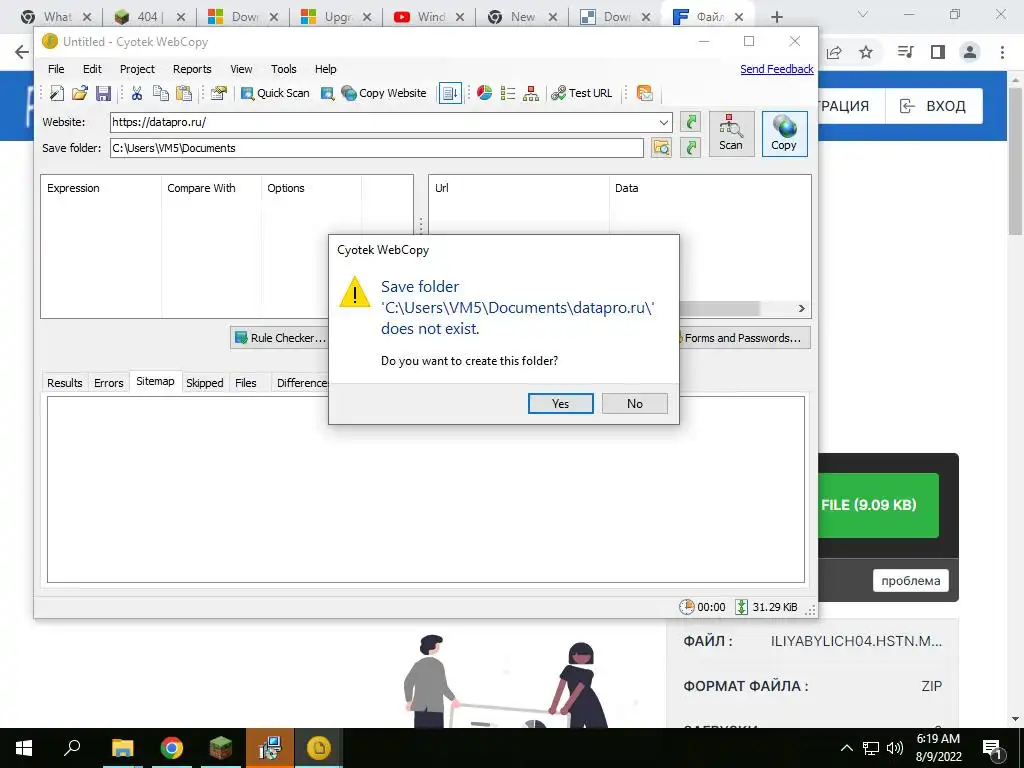Click the Send Feedback link
Viewport: 1024px width, 768px height.
[776, 69]
